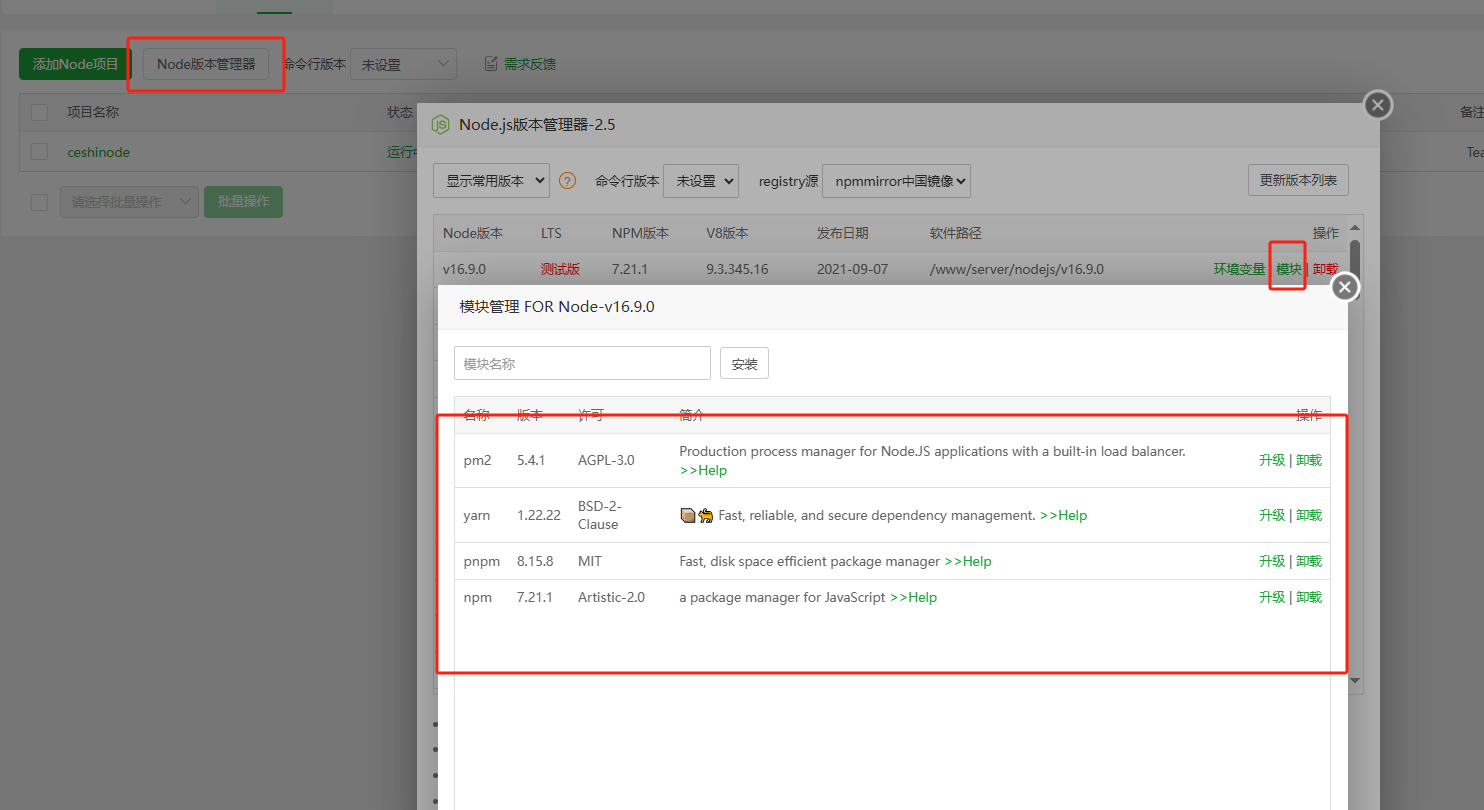Click the pnpm module name

(x=482, y=561)
